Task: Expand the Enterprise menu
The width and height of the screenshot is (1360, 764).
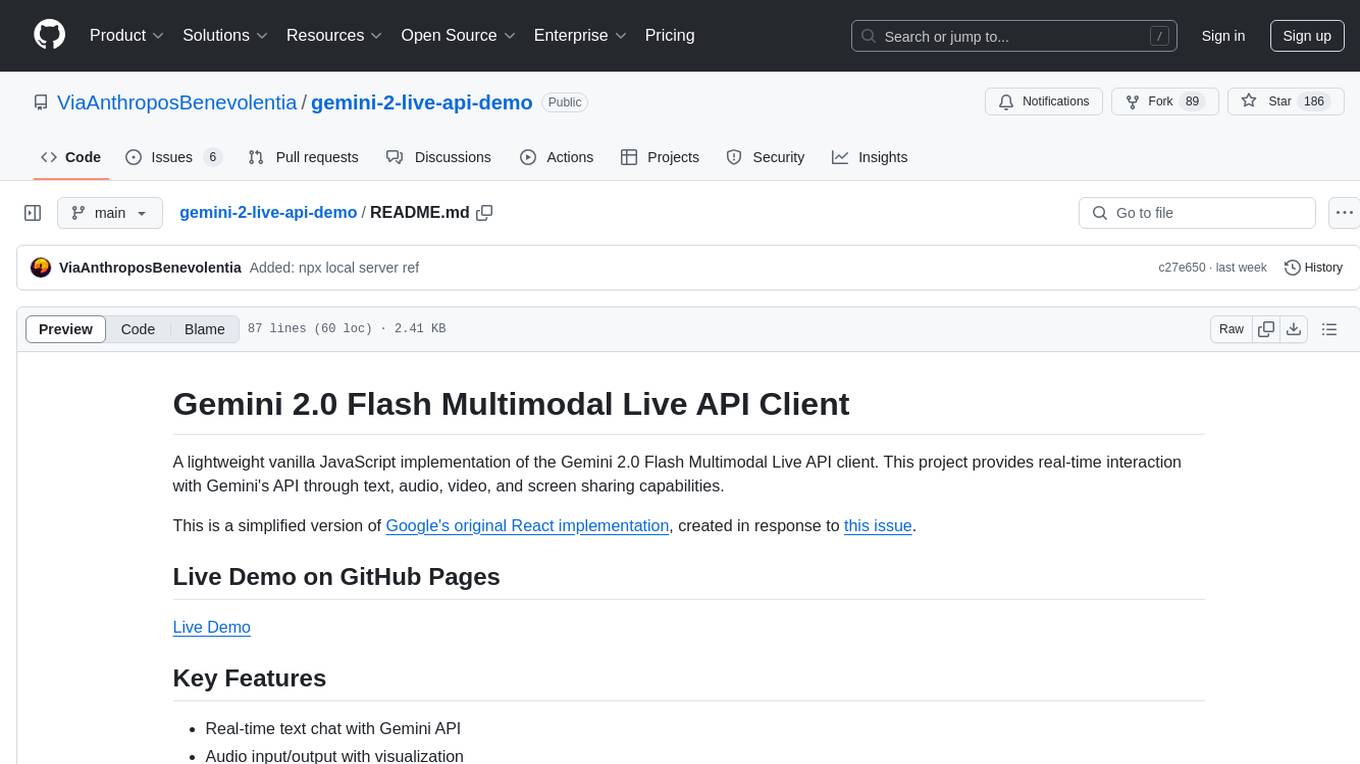Action: 580,35
